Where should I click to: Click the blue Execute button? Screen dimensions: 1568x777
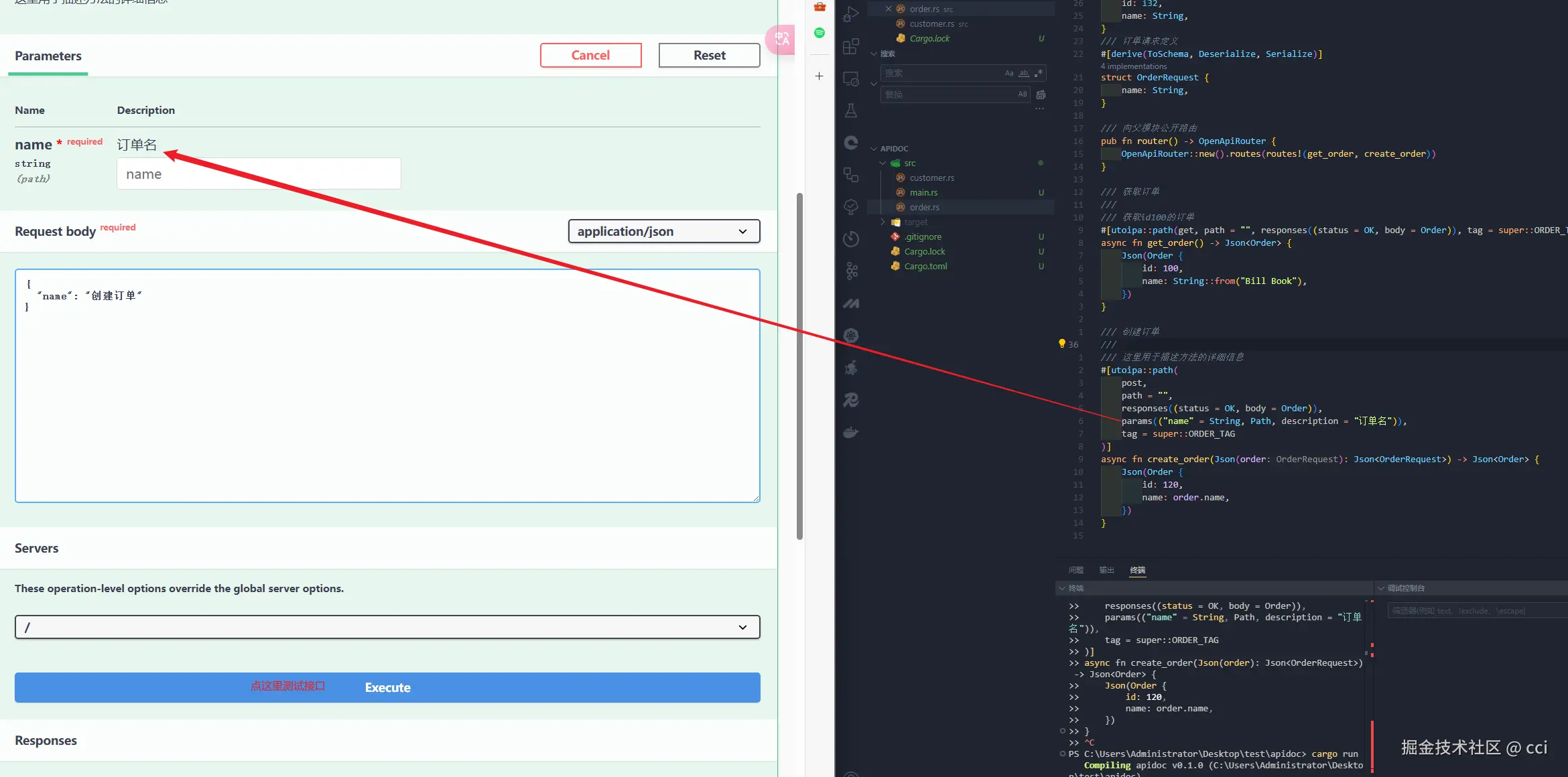coord(387,687)
